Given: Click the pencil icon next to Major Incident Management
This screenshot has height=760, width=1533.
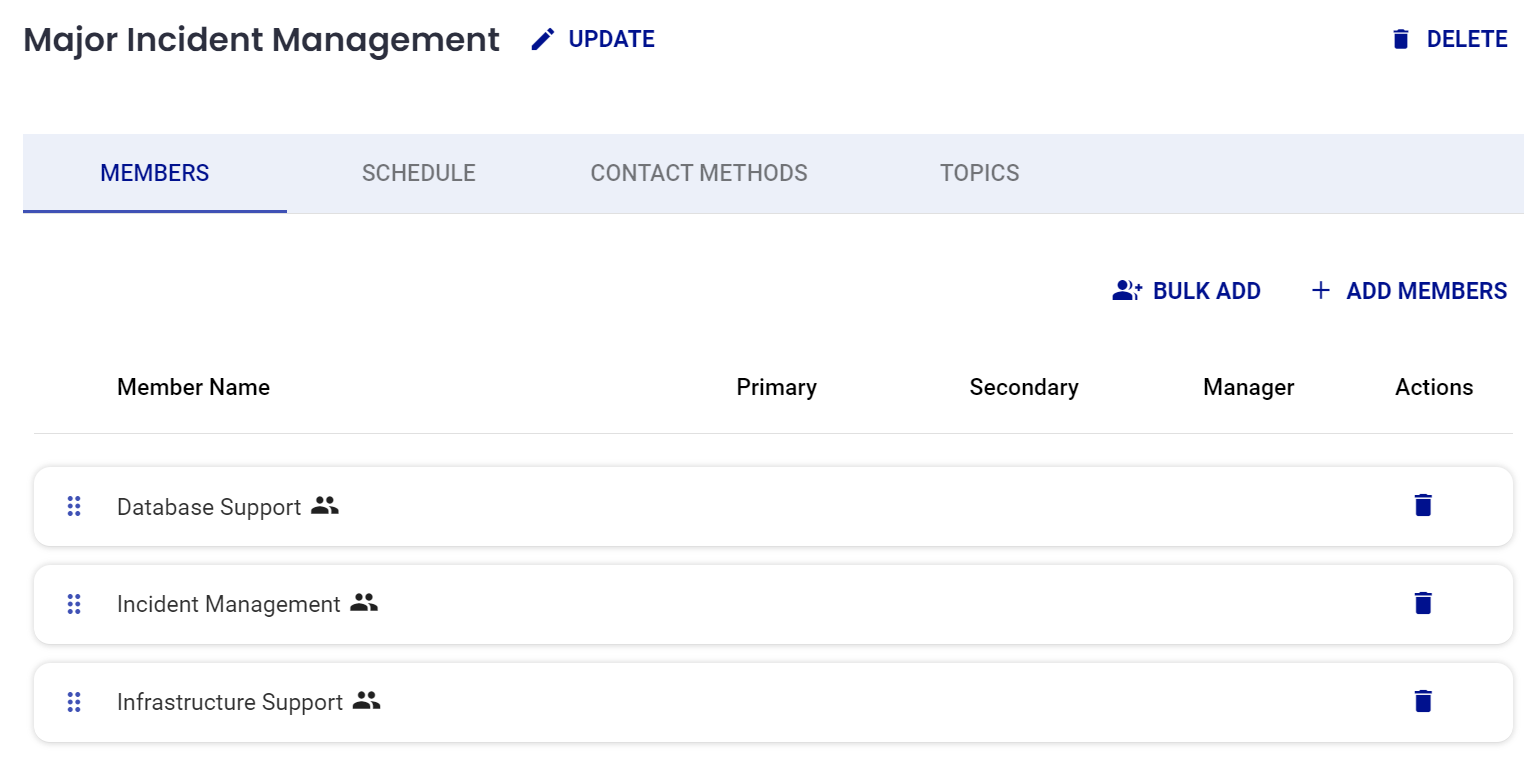Looking at the screenshot, I should click(543, 38).
